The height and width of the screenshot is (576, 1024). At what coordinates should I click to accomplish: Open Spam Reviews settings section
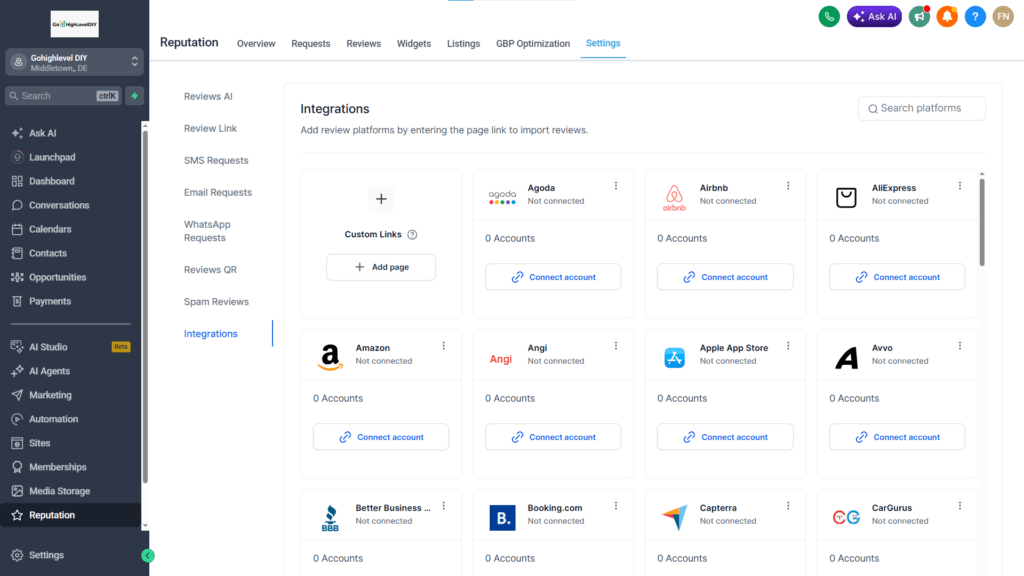[x=216, y=302]
